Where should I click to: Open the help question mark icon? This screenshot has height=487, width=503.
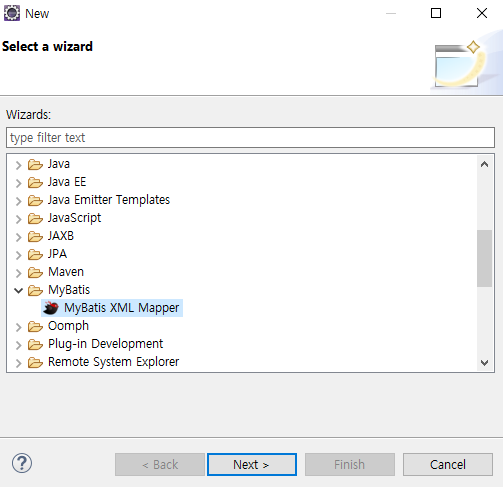22,463
